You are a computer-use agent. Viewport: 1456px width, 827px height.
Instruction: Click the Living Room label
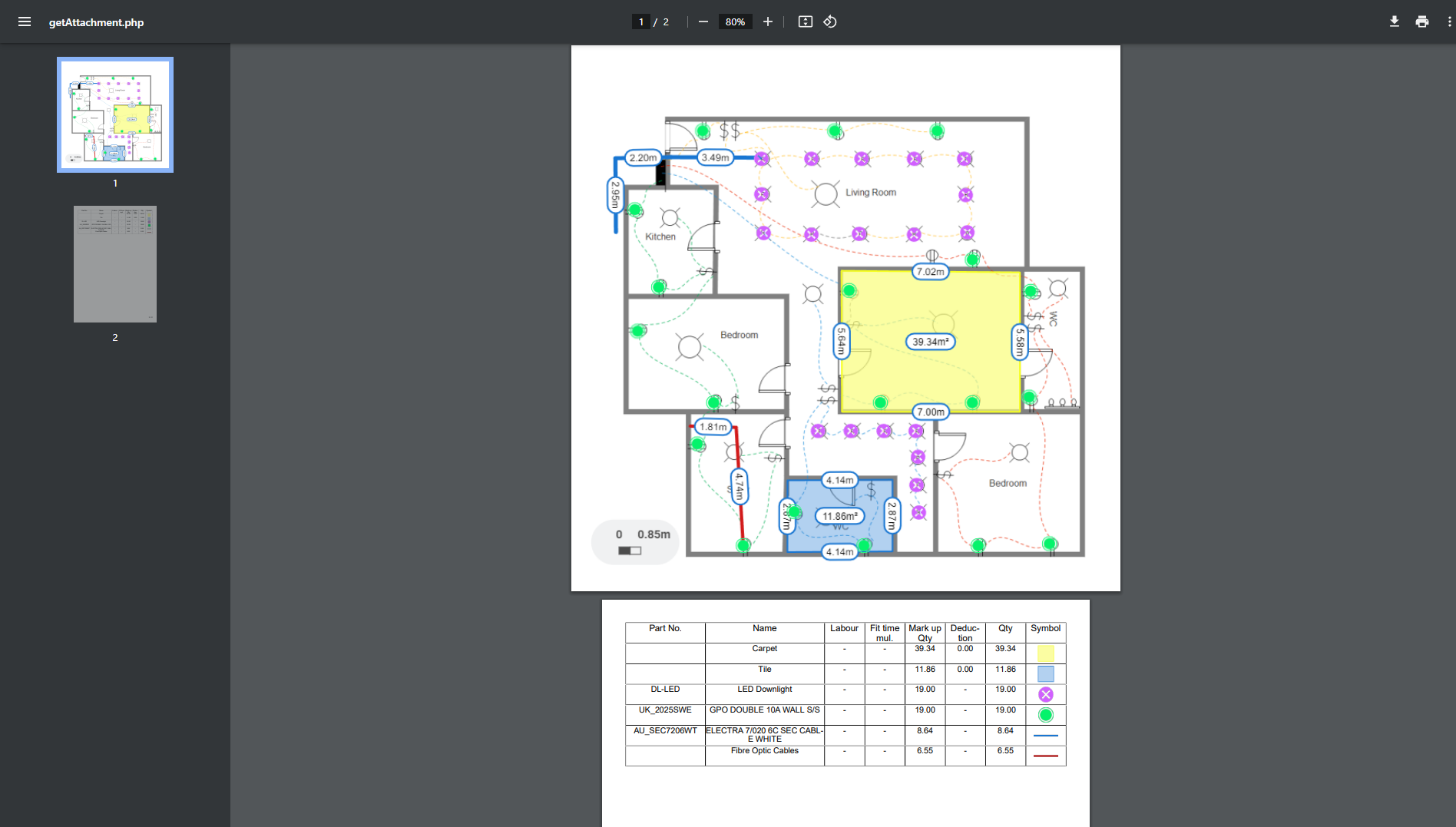tap(871, 193)
